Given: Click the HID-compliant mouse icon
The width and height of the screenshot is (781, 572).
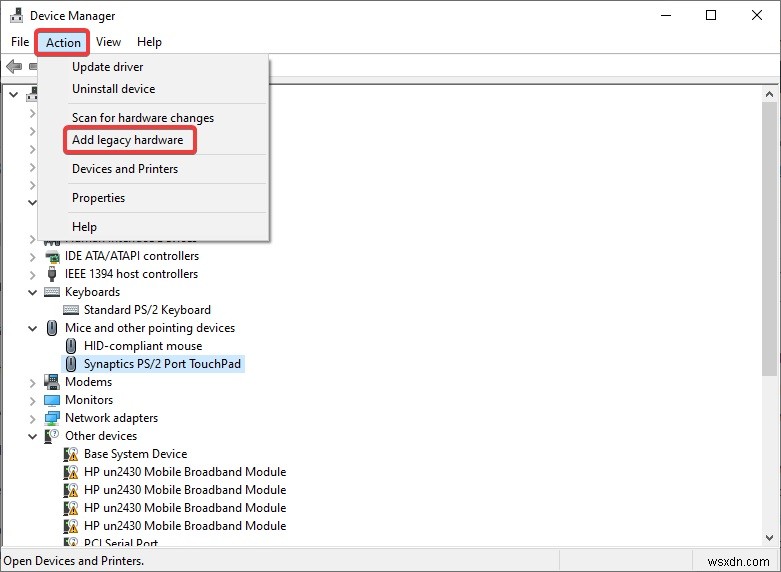Looking at the screenshot, I should tap(71, 346).
